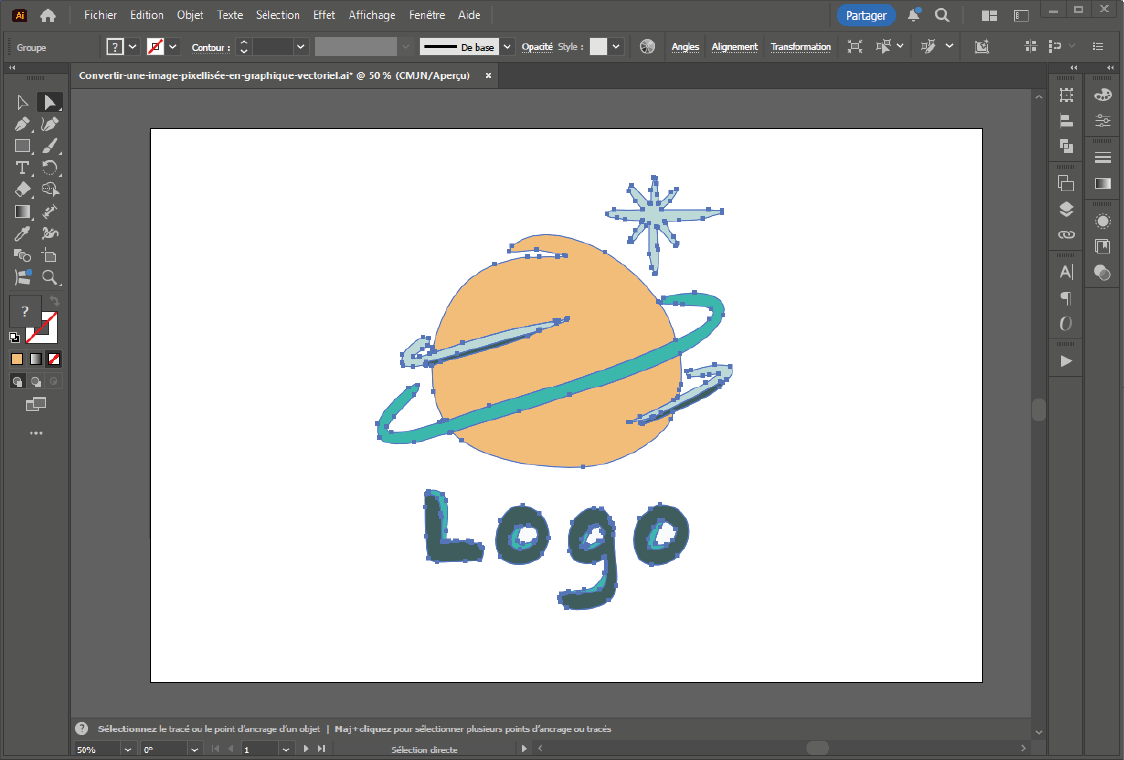
Task: Set paint mode to None
Action: coord(55,359)
